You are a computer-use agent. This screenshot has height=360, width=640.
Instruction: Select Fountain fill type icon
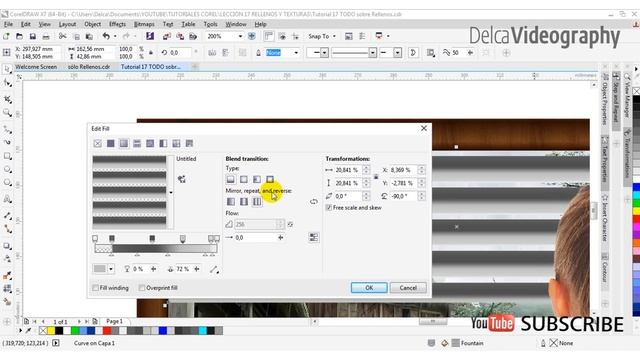(124, 143)
